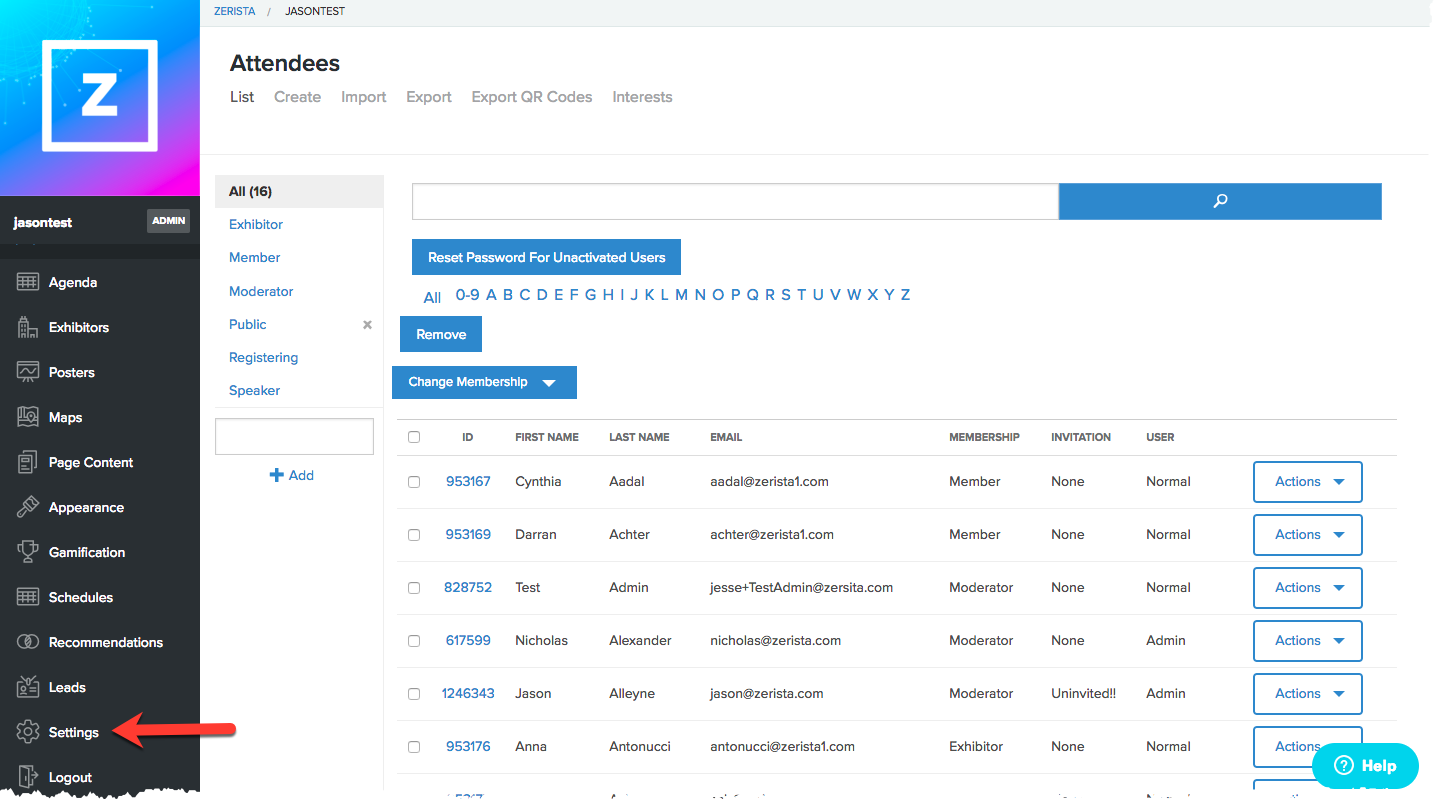Open Actions dropdown for Nicholas Alexander

pos(1308,641)
